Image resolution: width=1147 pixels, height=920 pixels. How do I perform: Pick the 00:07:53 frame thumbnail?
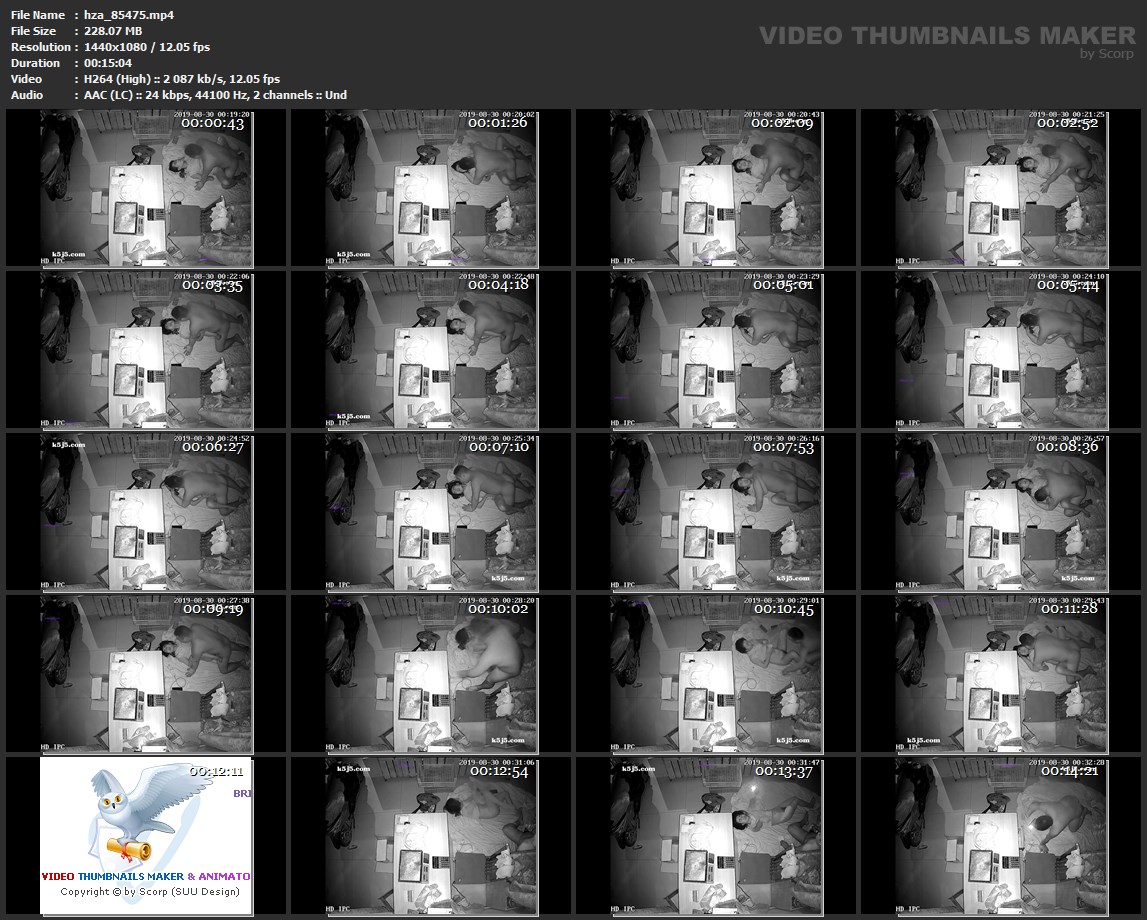point(716,512)
